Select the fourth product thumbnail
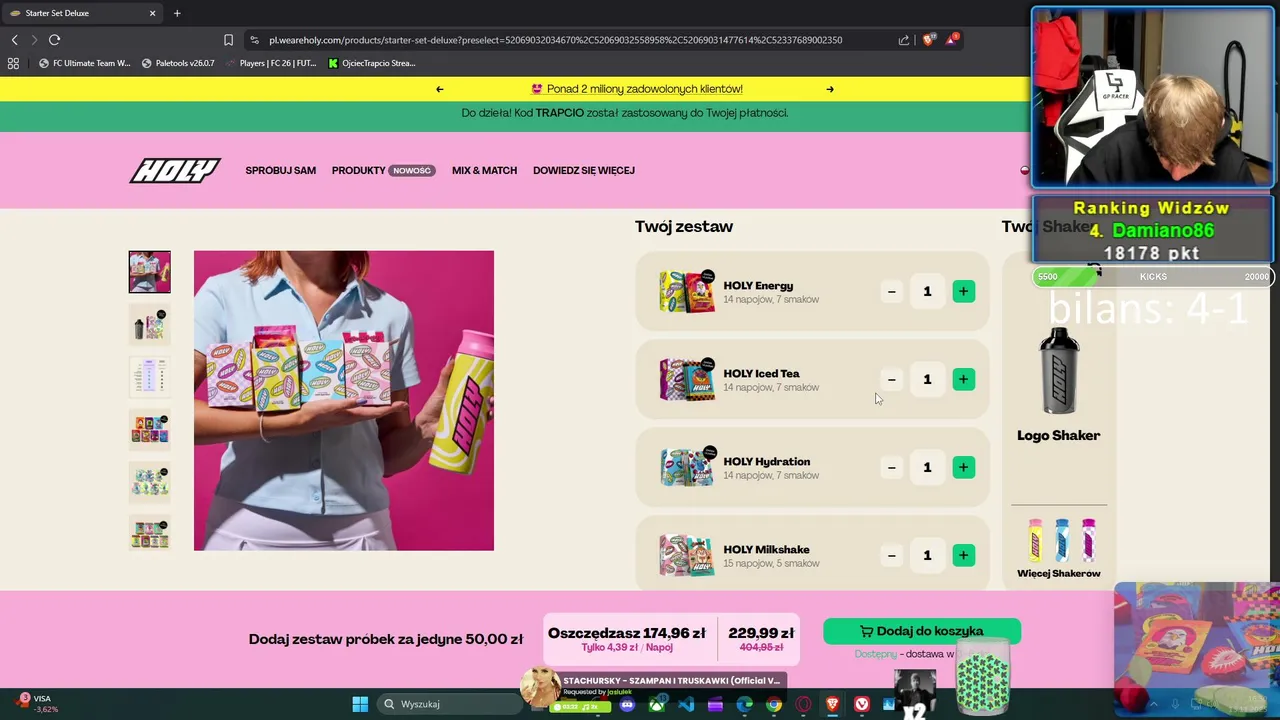Screen dimensions: 1280x720 pos(150,428)
